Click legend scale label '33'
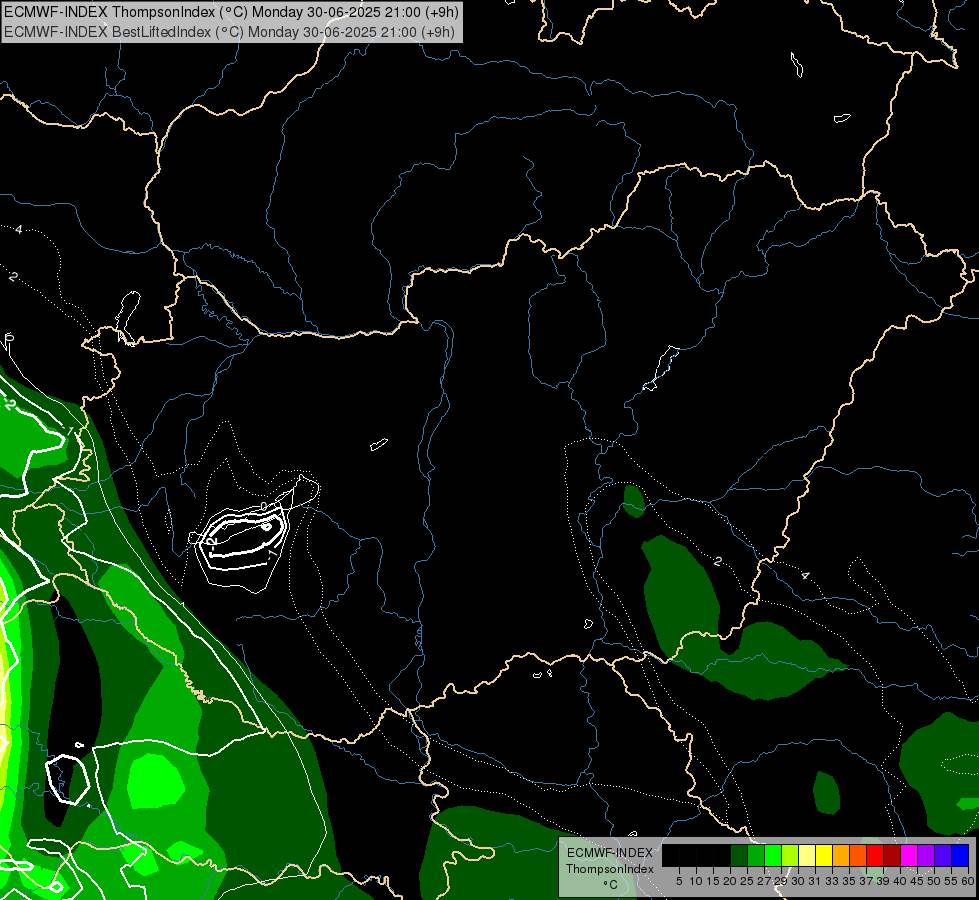Screen dimensions: 979x900 coord(832,881)
